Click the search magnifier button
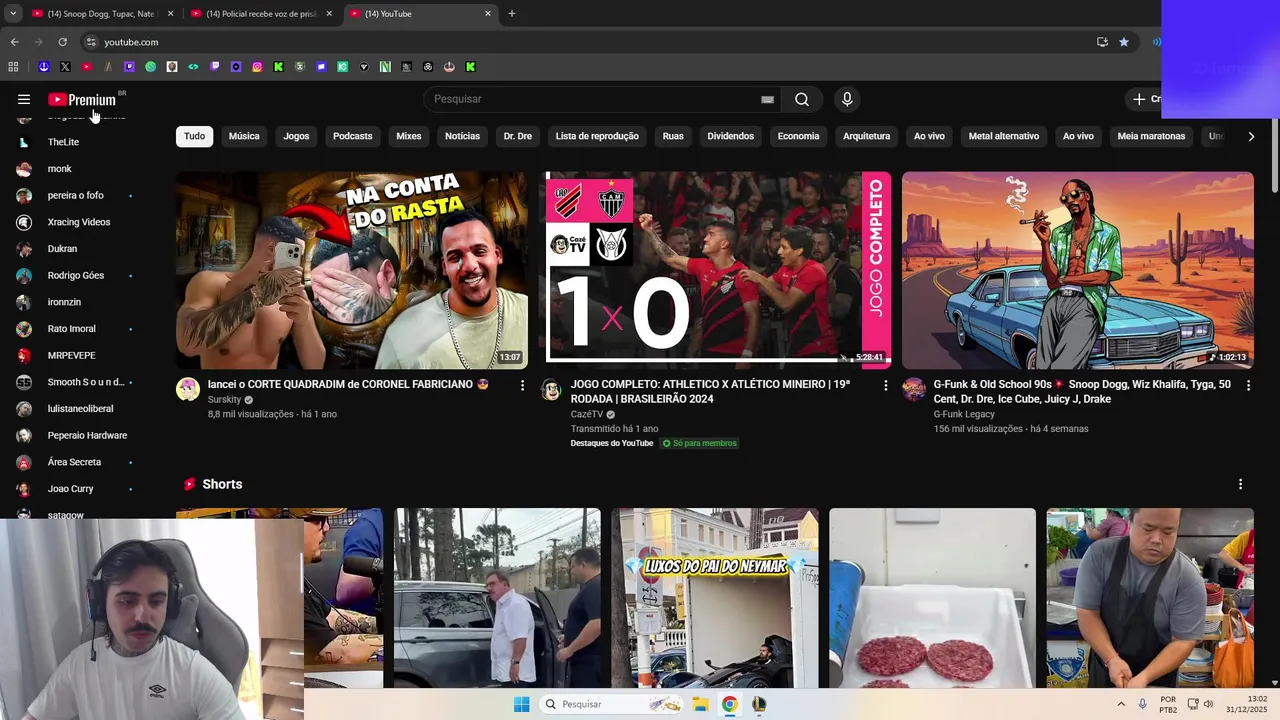This screenshot has height=720, width=1280. click(802, 99)
